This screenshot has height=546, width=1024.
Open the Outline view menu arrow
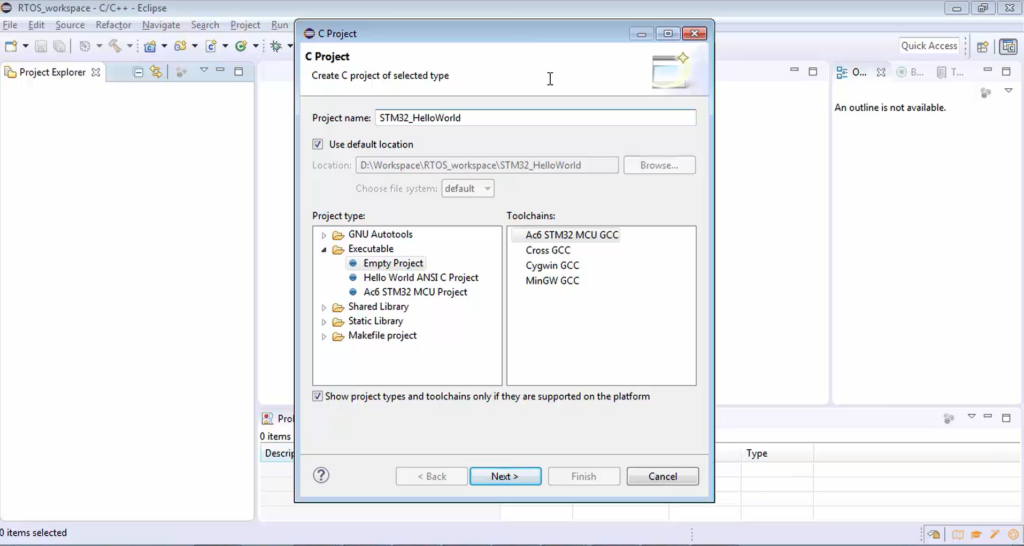(x=1009, y=91)
